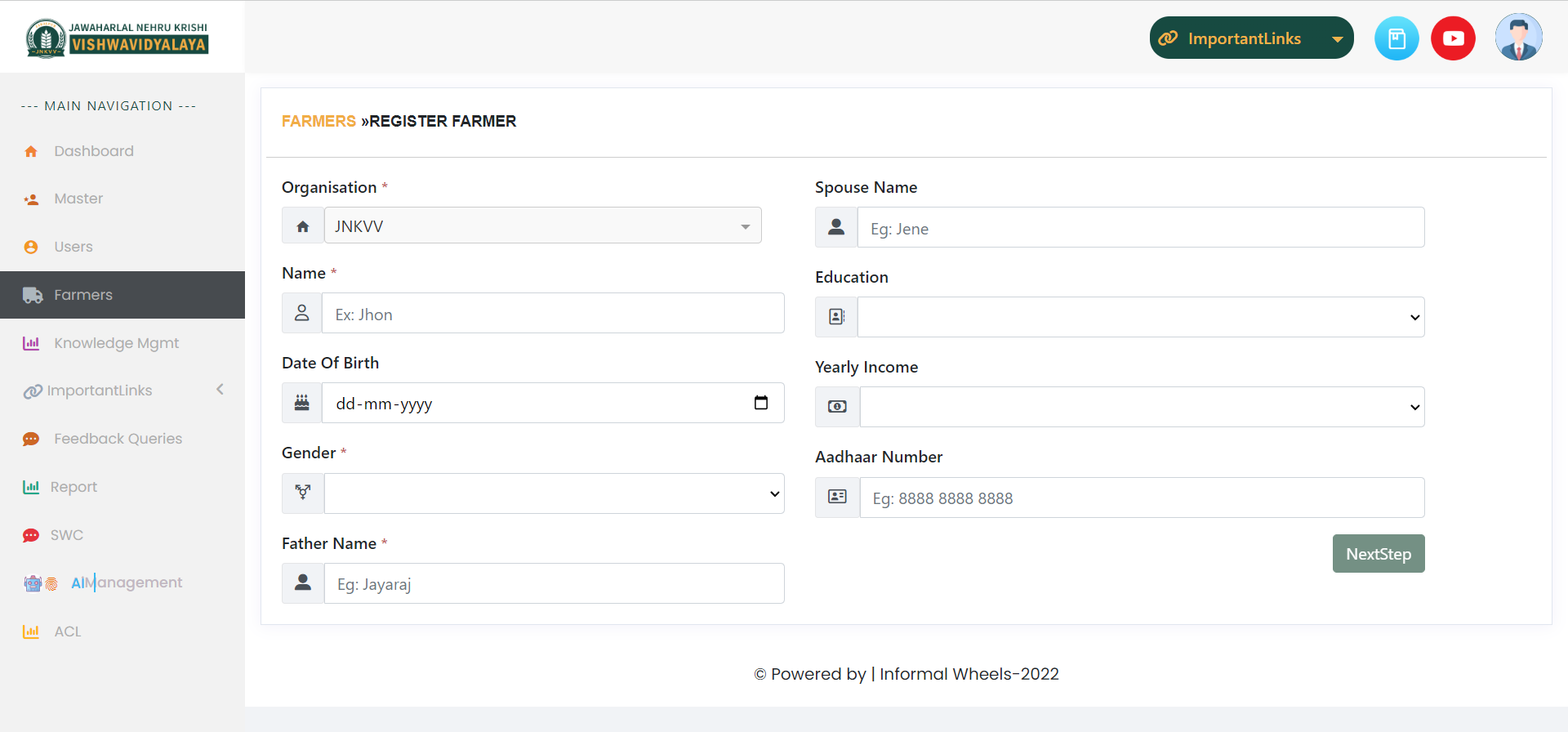This screenshot has height=732, width=1568.
Task: Focus the Date Of Birth field
Action: point(553,403)
